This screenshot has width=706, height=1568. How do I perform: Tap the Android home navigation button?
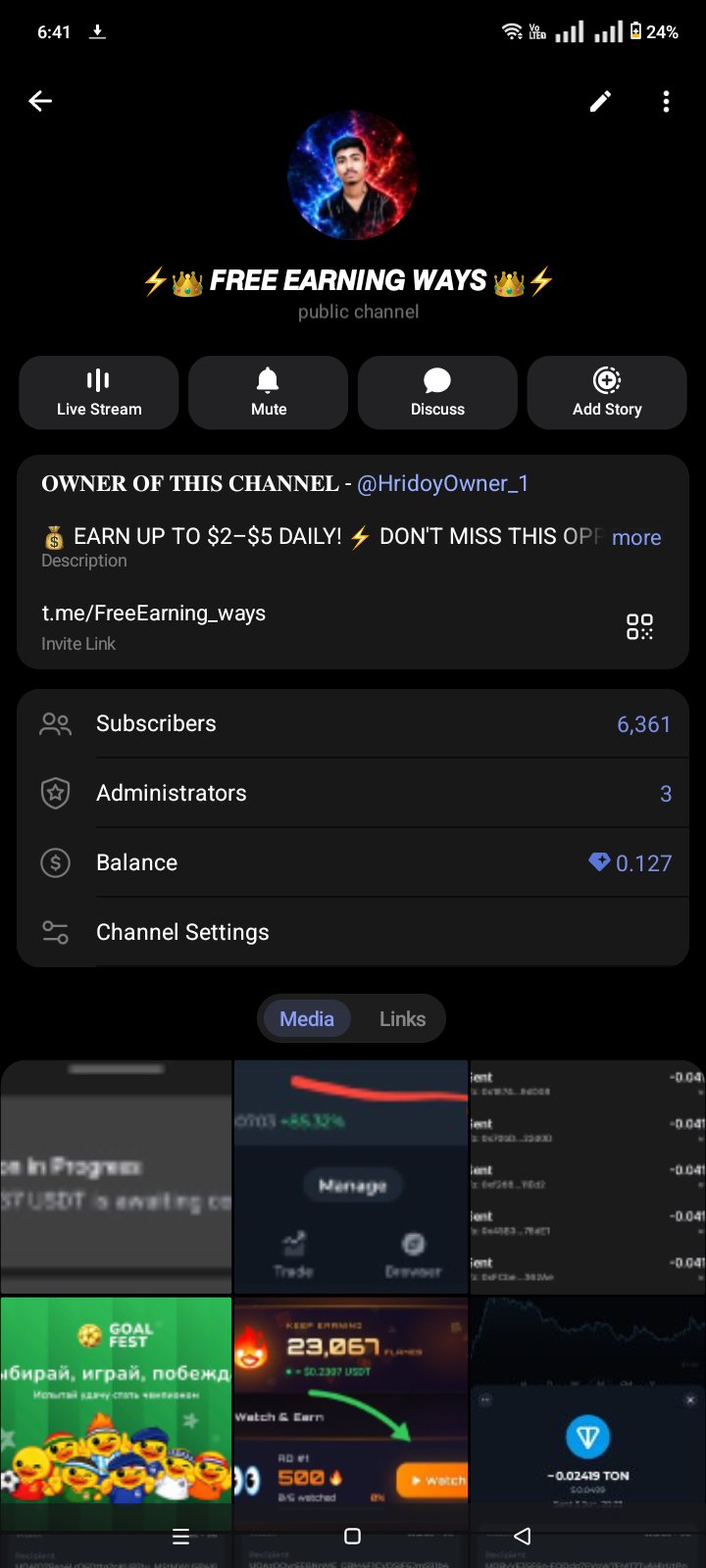353,1536
